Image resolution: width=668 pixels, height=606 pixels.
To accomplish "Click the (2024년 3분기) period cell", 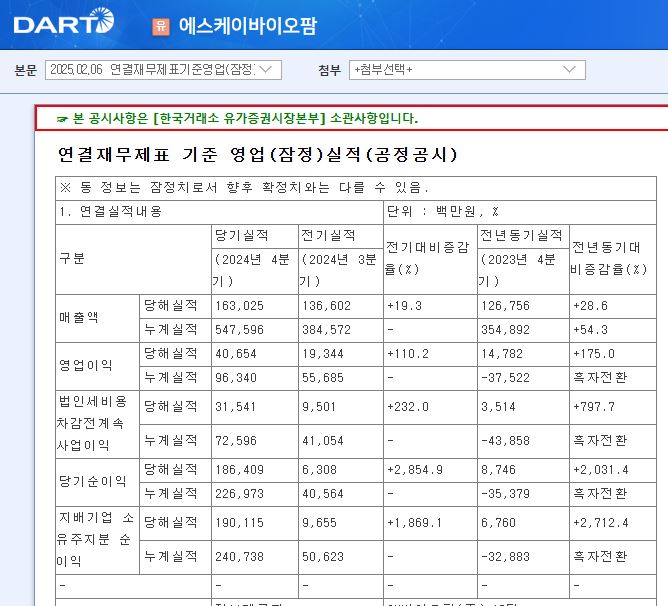I will (341, 271).
